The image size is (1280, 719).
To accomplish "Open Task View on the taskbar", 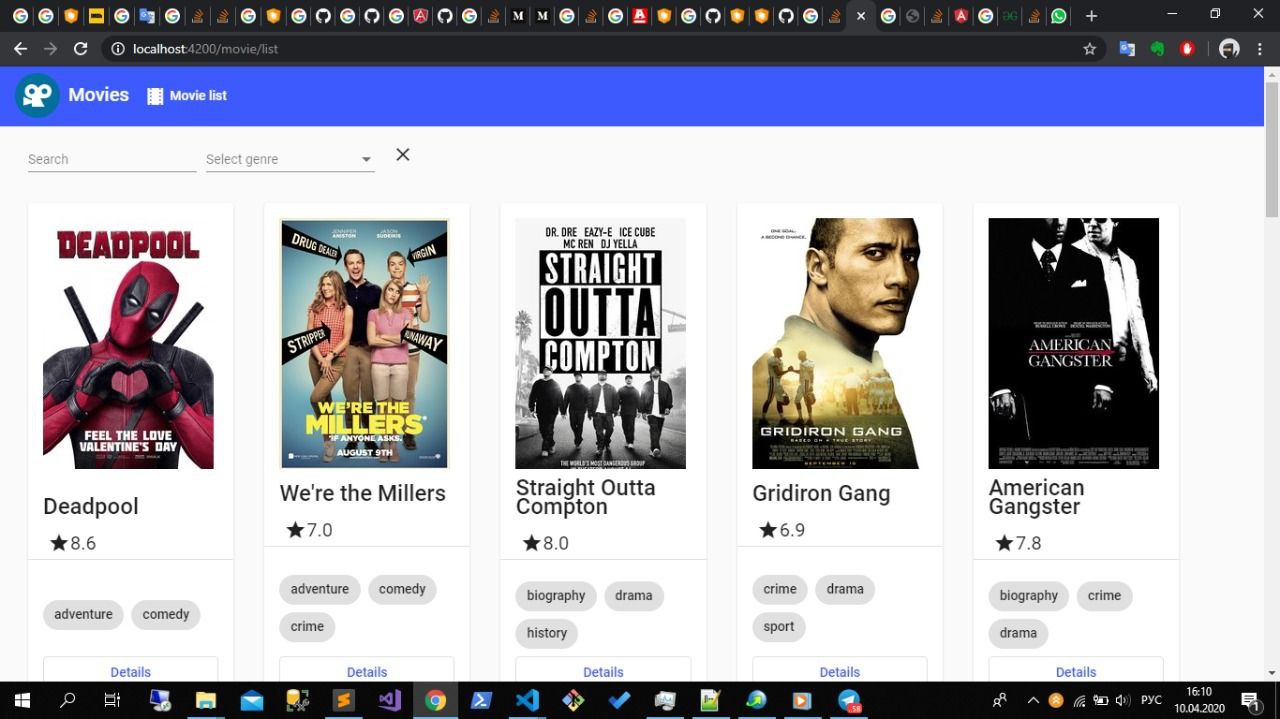I will click(112, 700).
